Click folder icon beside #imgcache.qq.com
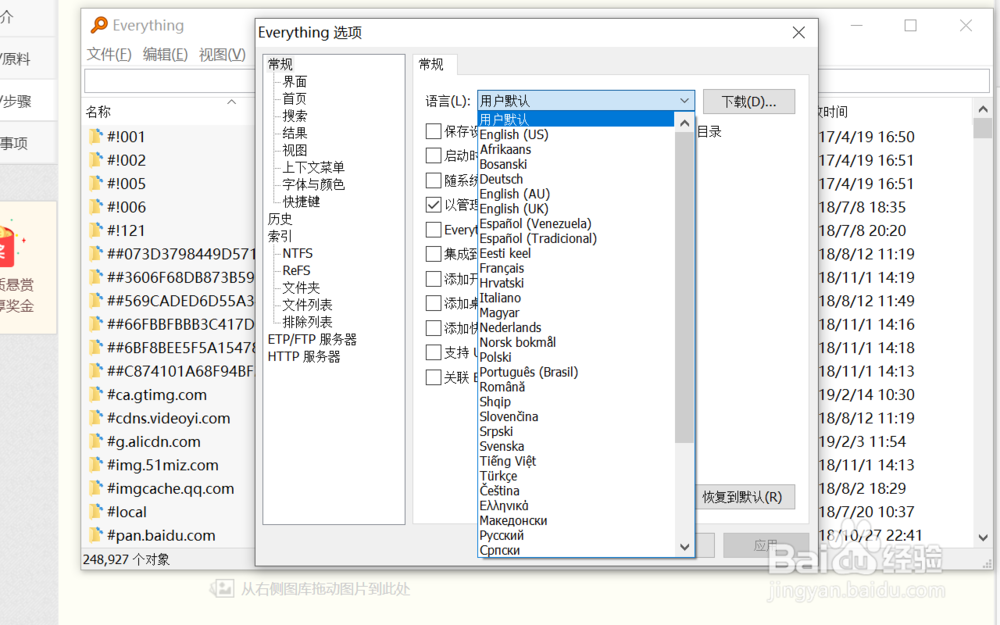The image size is (1000, 625). point(96,489)
